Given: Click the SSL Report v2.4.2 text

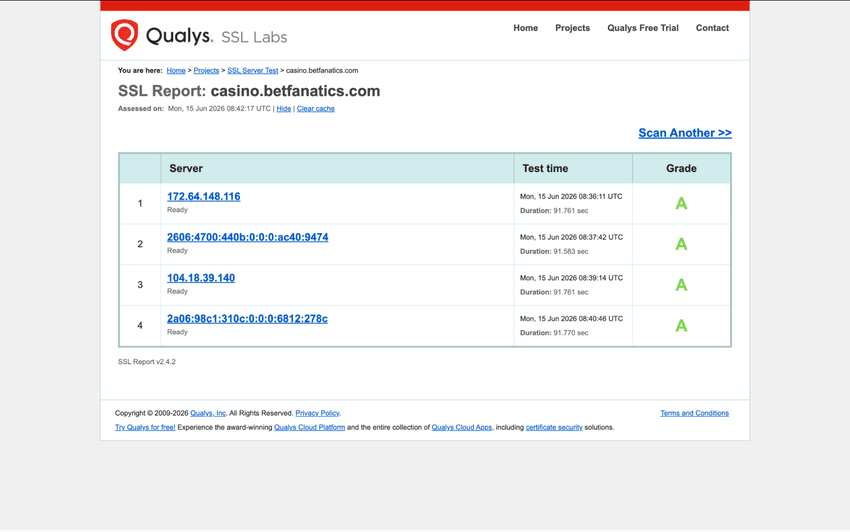Looking at the screenshot, I should click(x=147, y=362).
